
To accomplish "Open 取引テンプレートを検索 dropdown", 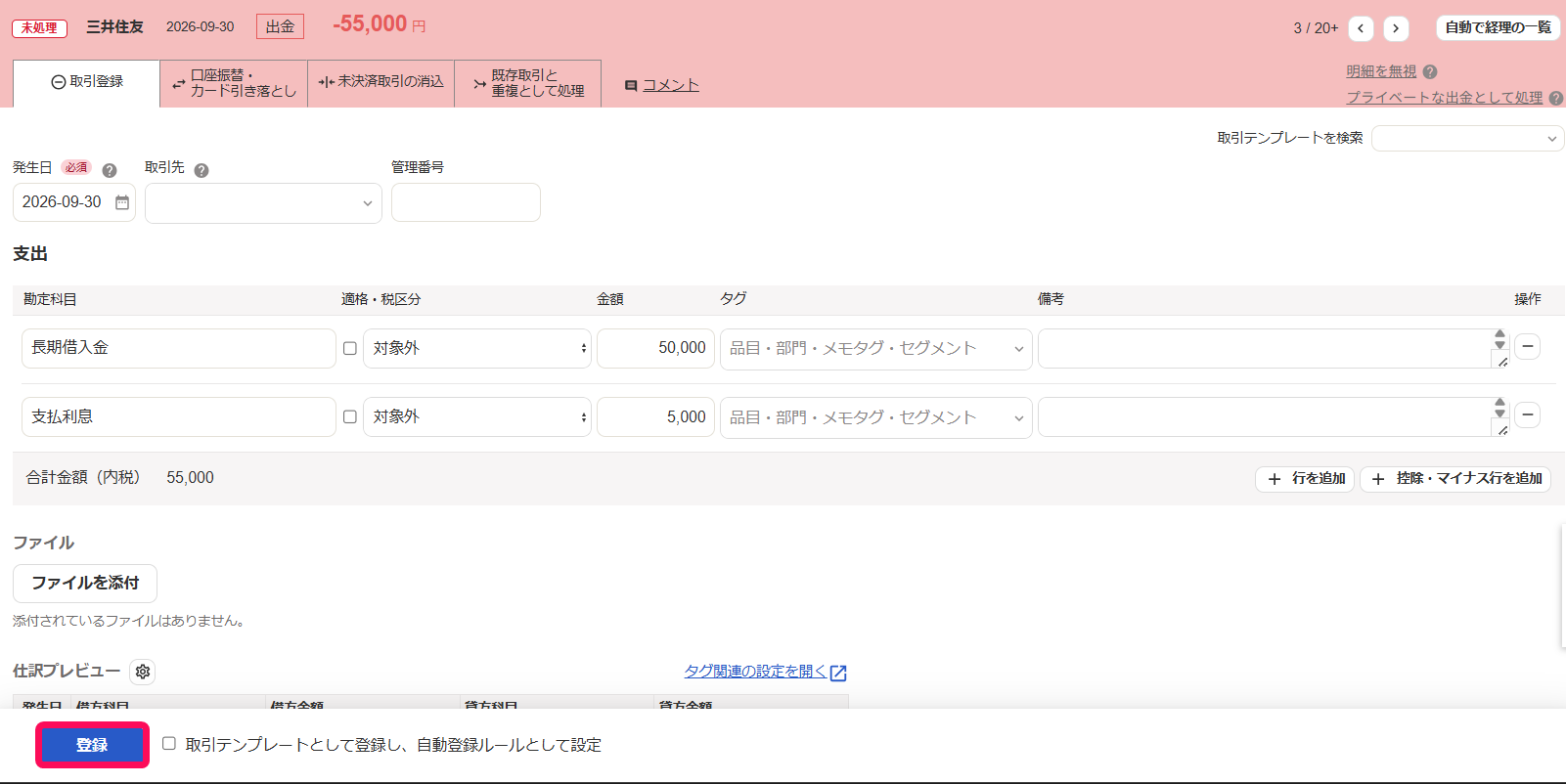I will coord(1467,139).
